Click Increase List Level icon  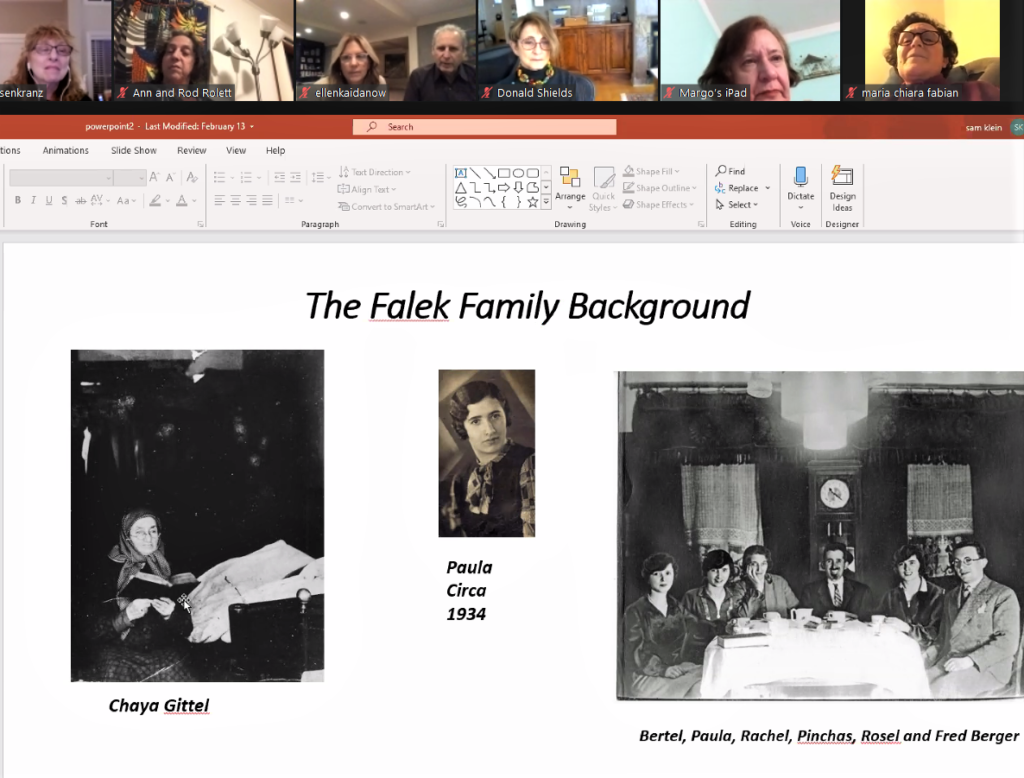coord(296,177)
